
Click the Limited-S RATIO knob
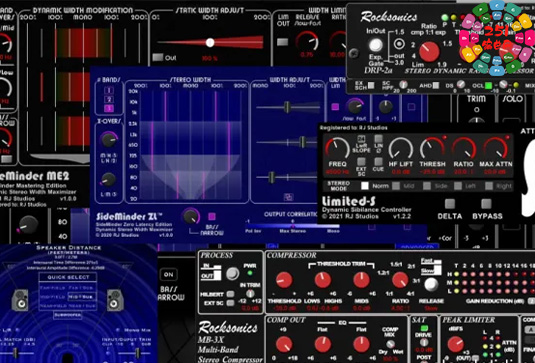click(463, 148)
